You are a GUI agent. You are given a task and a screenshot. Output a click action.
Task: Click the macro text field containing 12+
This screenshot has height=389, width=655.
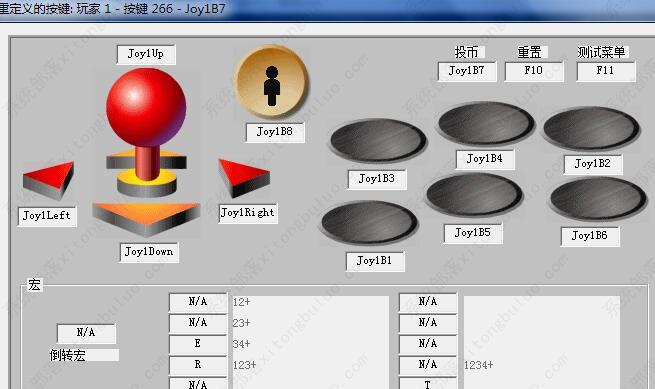pos(310,302)
